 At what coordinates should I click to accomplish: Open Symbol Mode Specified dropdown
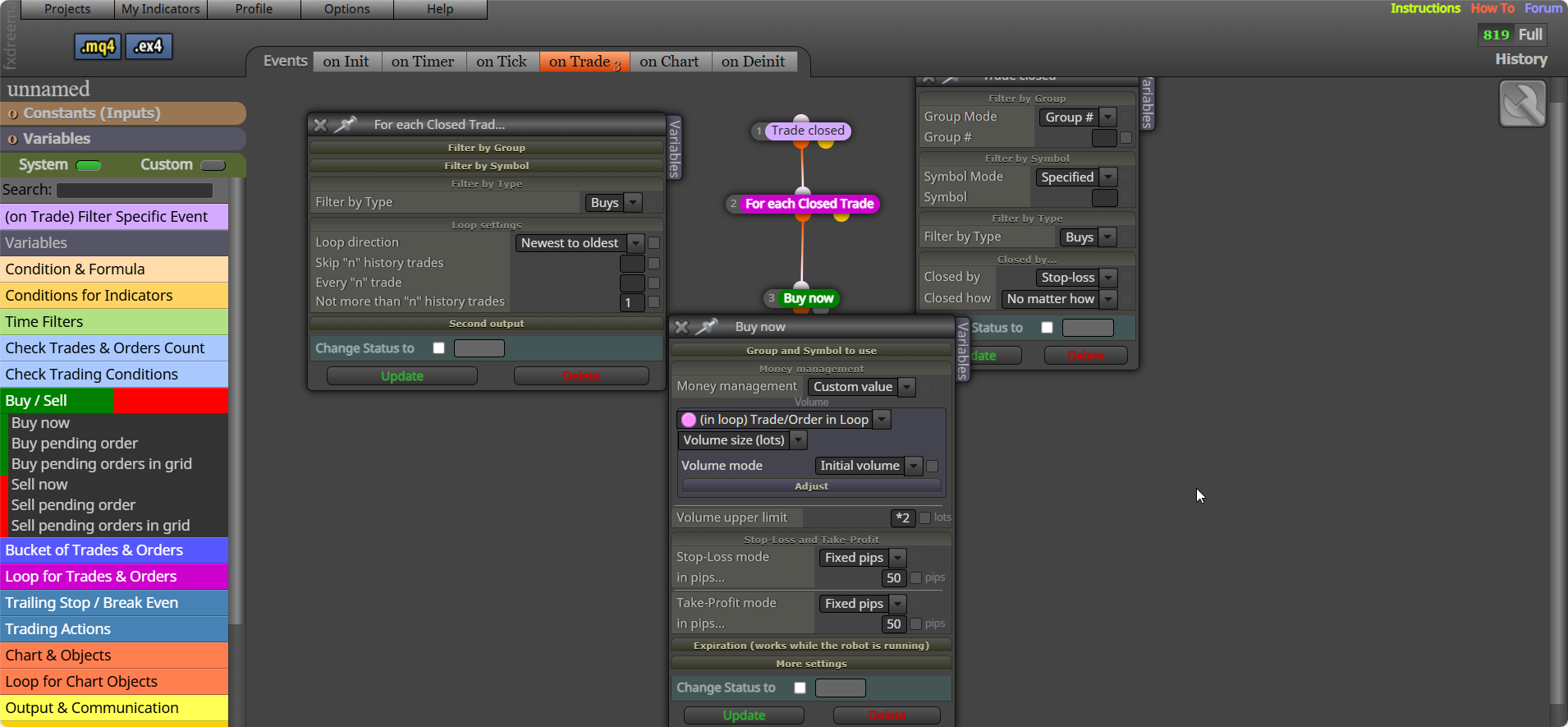[x=1075, y=177]
